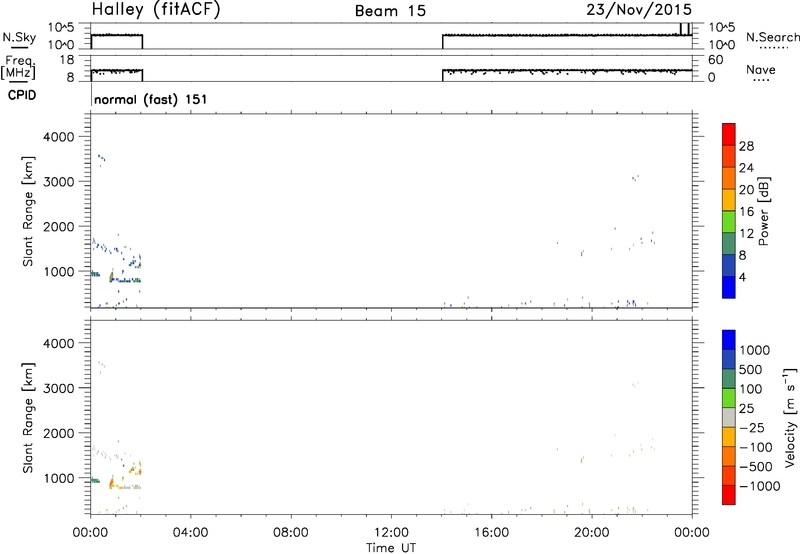Viewport: 800px width, 554px height.
Task: Click the blue bottom segment of power colorbar
Action: tap(729, 287)
